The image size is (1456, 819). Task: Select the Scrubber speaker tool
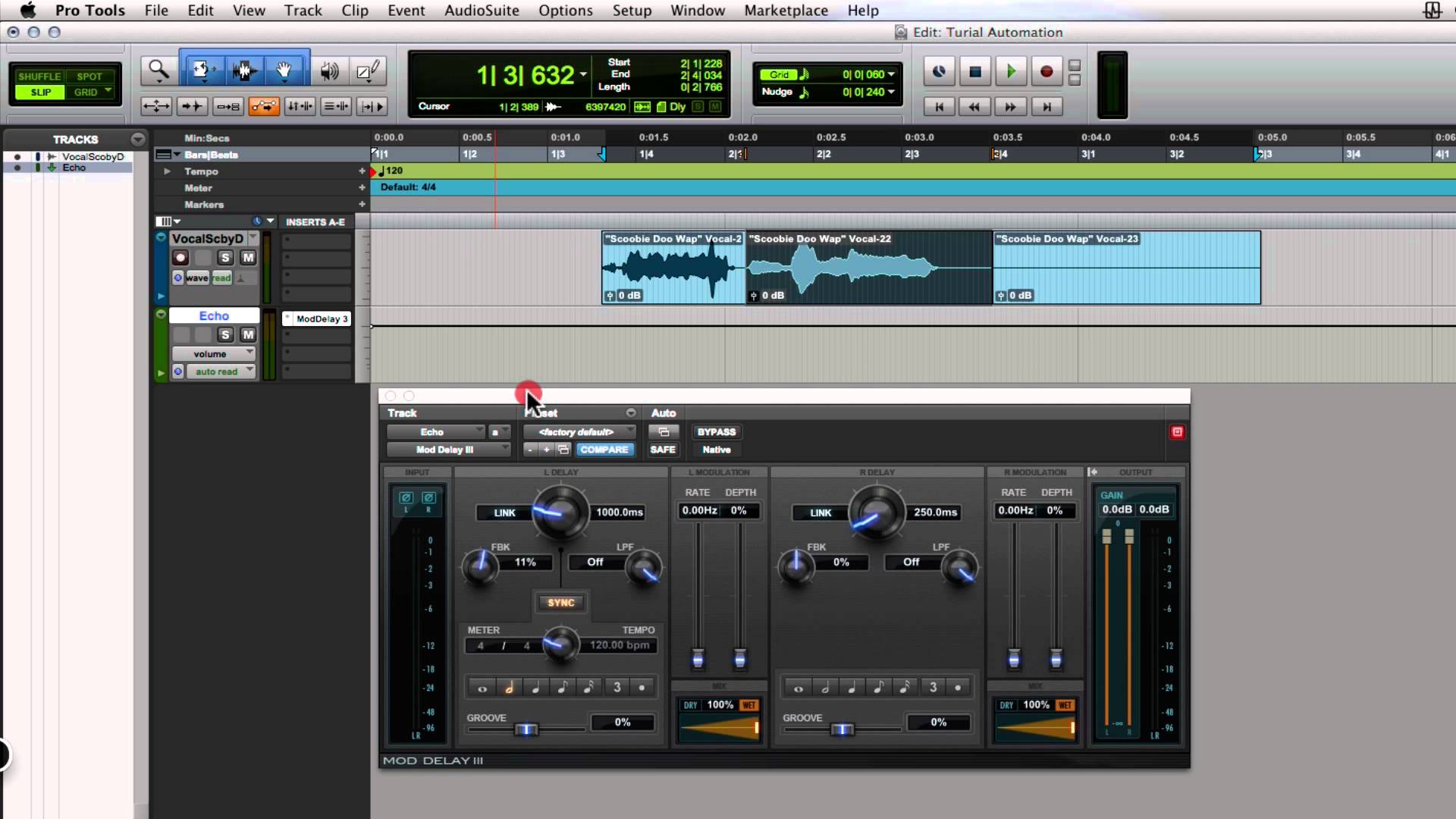329,71
